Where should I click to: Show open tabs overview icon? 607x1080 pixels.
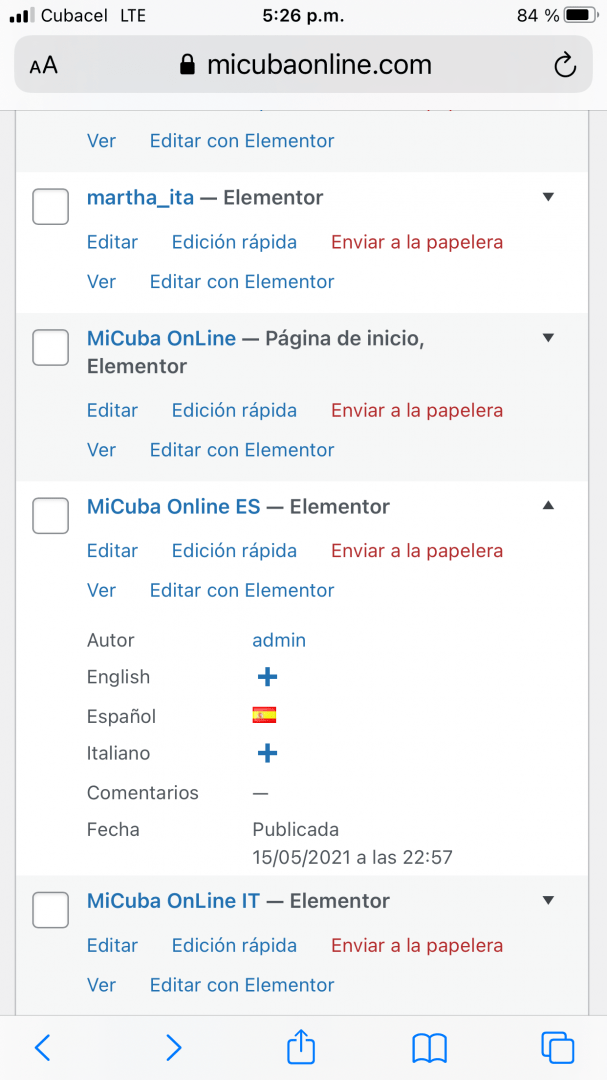558,1048
